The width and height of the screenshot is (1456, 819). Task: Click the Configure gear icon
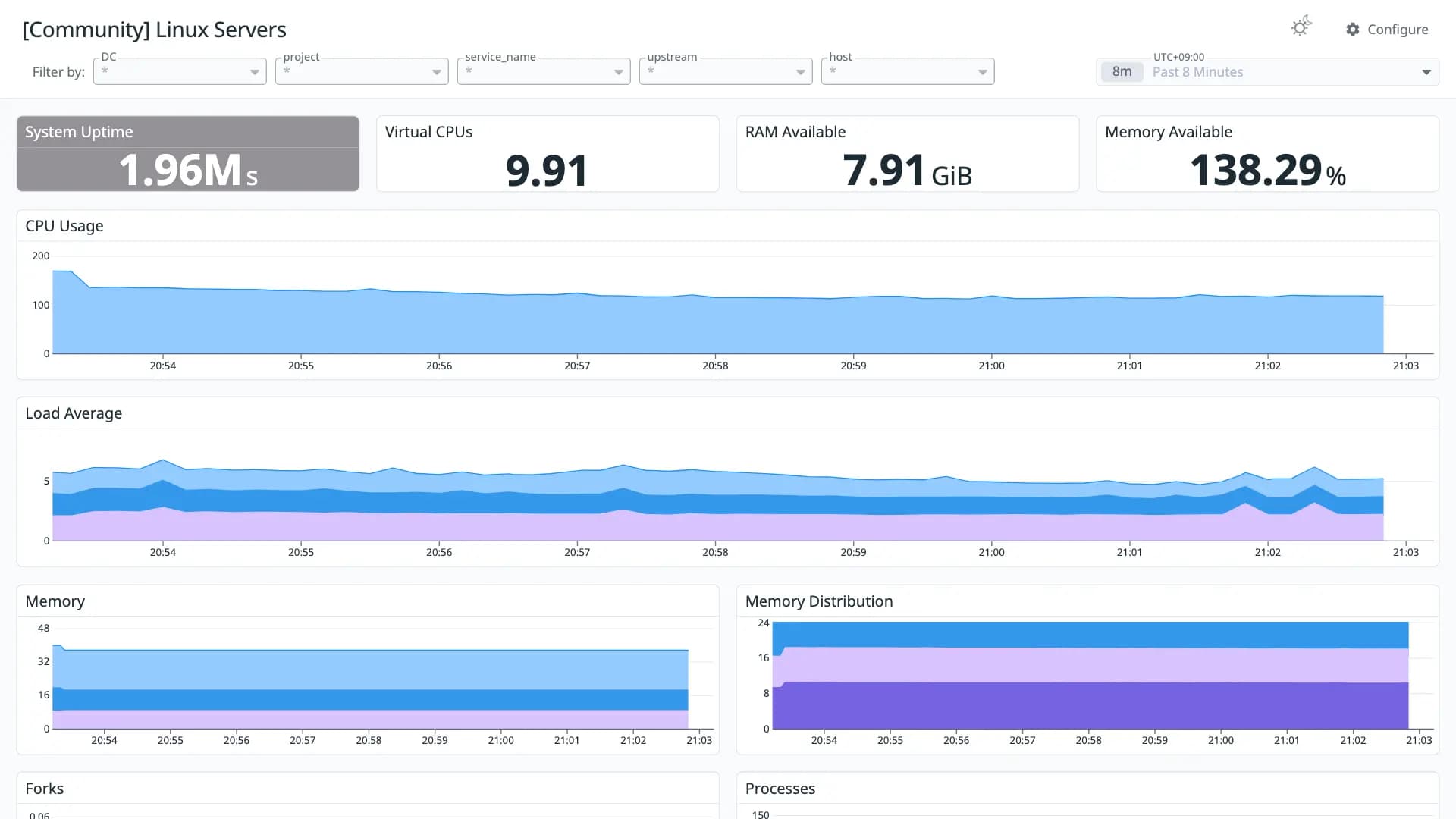click(1353, 30)
